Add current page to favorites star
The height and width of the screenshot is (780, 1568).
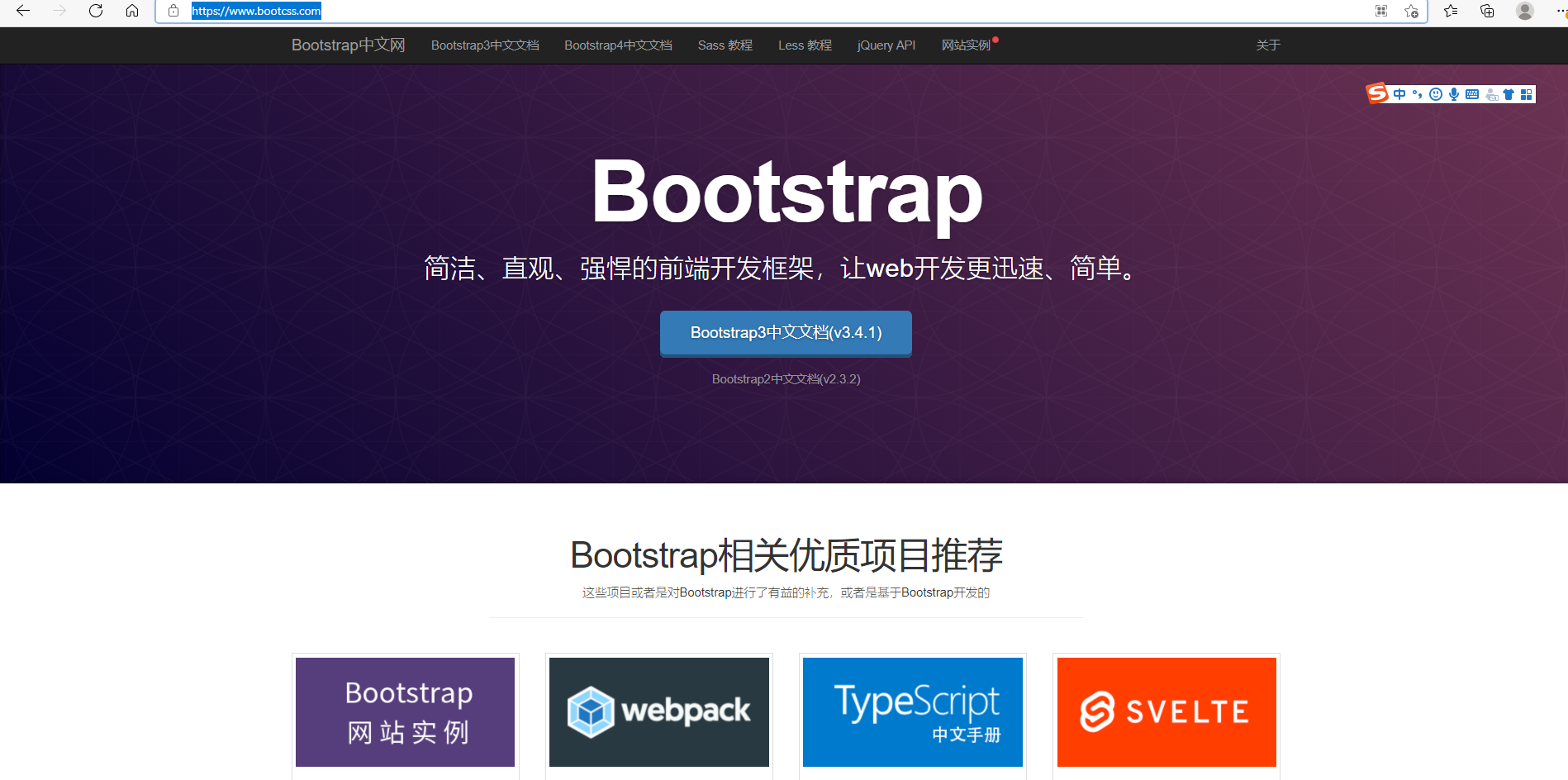1411,12
